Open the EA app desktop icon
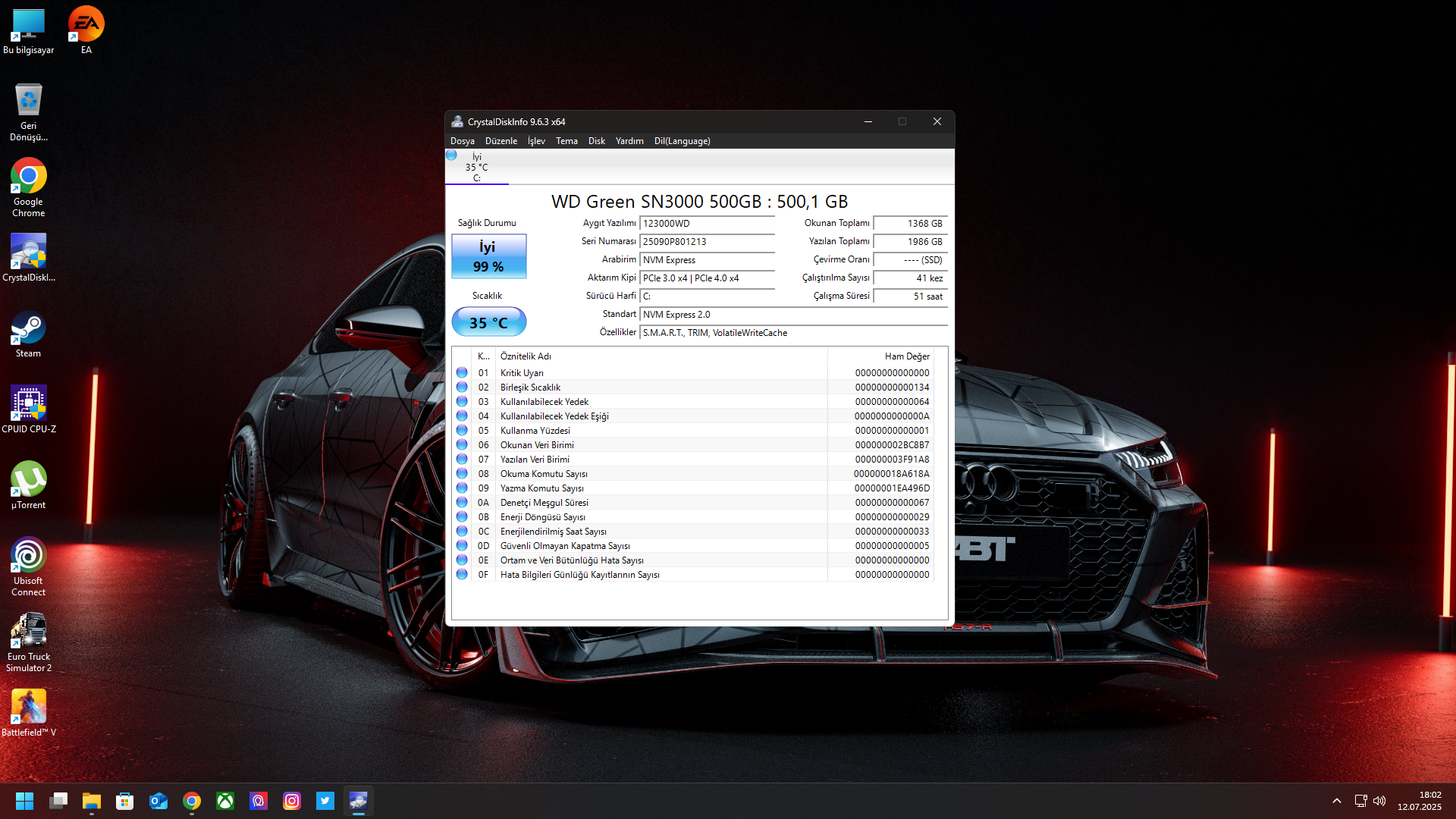 click(x=86, y=29)
